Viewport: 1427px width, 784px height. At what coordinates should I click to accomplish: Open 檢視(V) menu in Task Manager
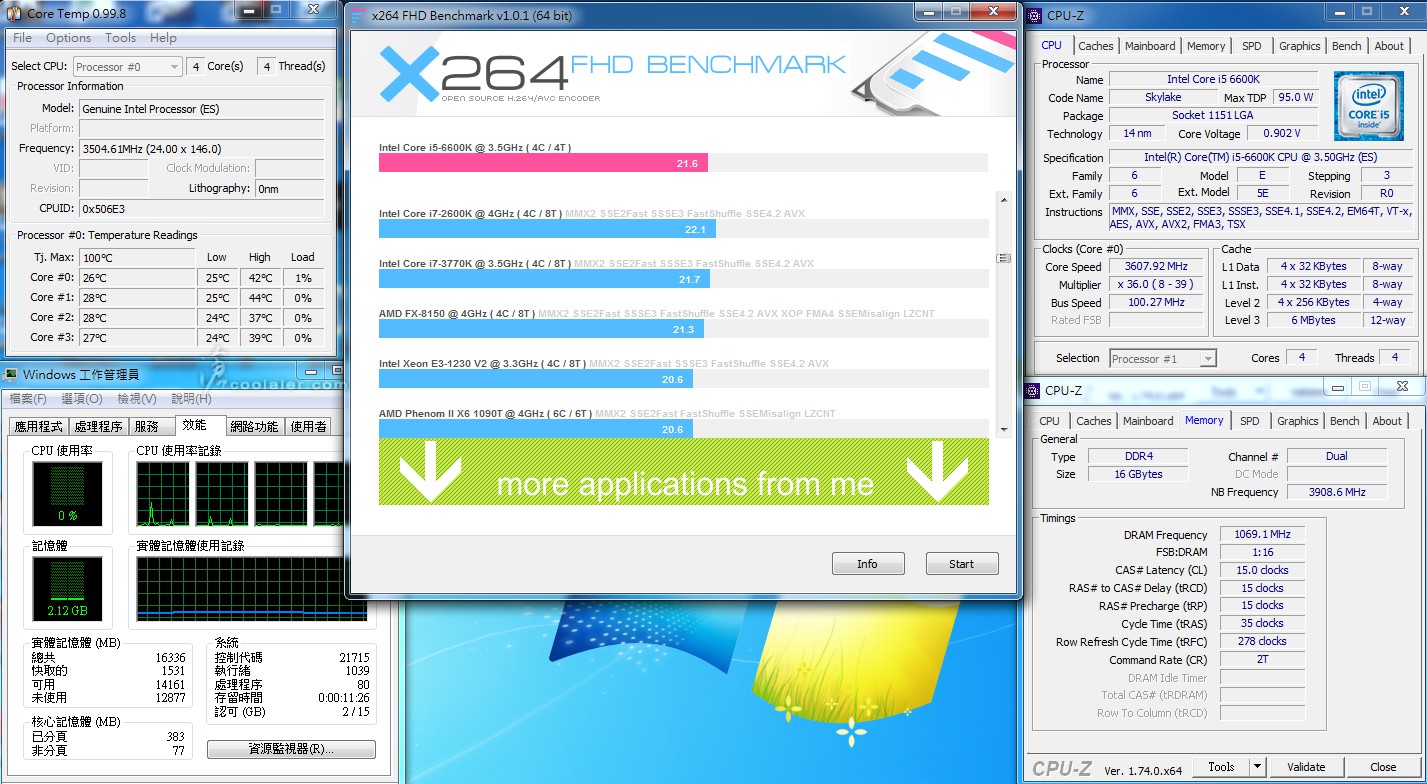pos(136,399)
